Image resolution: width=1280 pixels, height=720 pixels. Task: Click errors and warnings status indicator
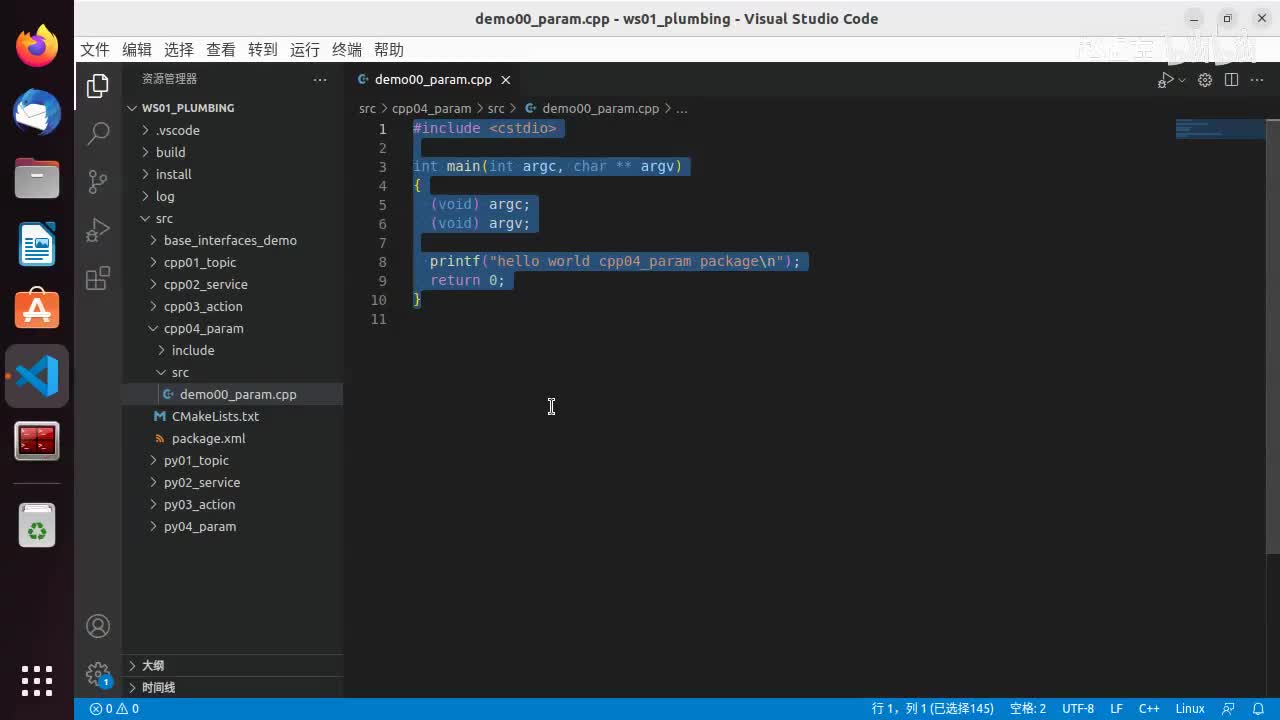click(114, 709)
